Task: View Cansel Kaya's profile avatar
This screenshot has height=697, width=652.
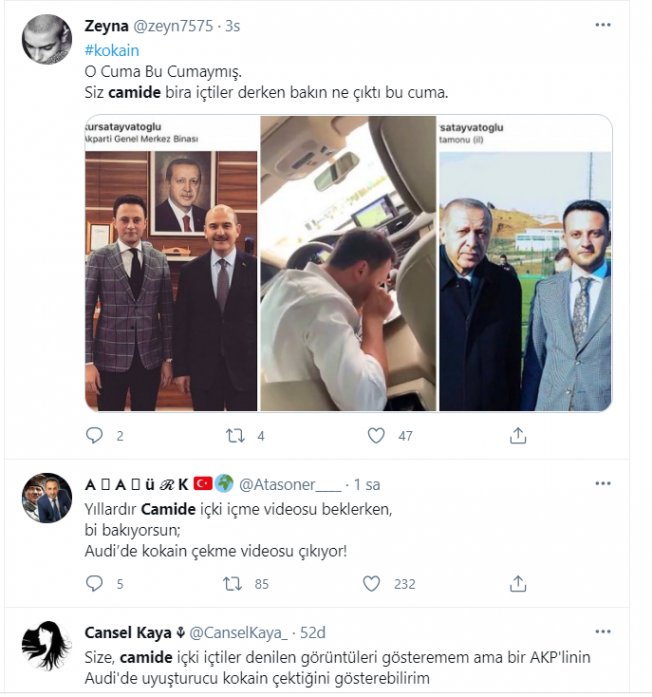Action: 47,645
